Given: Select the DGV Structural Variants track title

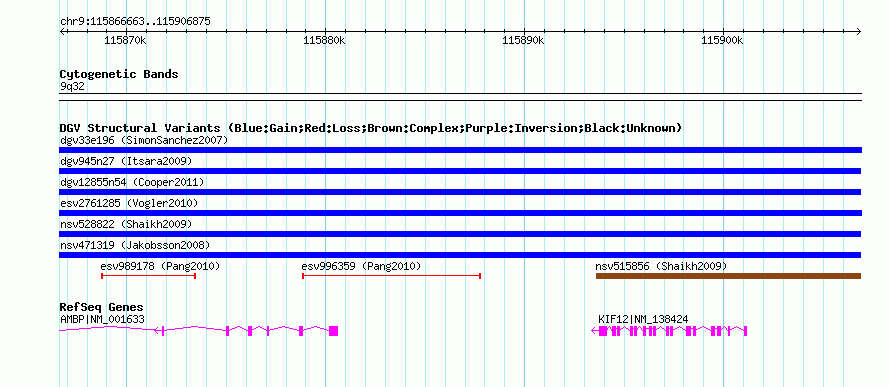Looking at the screenshot, I should 371,128.
